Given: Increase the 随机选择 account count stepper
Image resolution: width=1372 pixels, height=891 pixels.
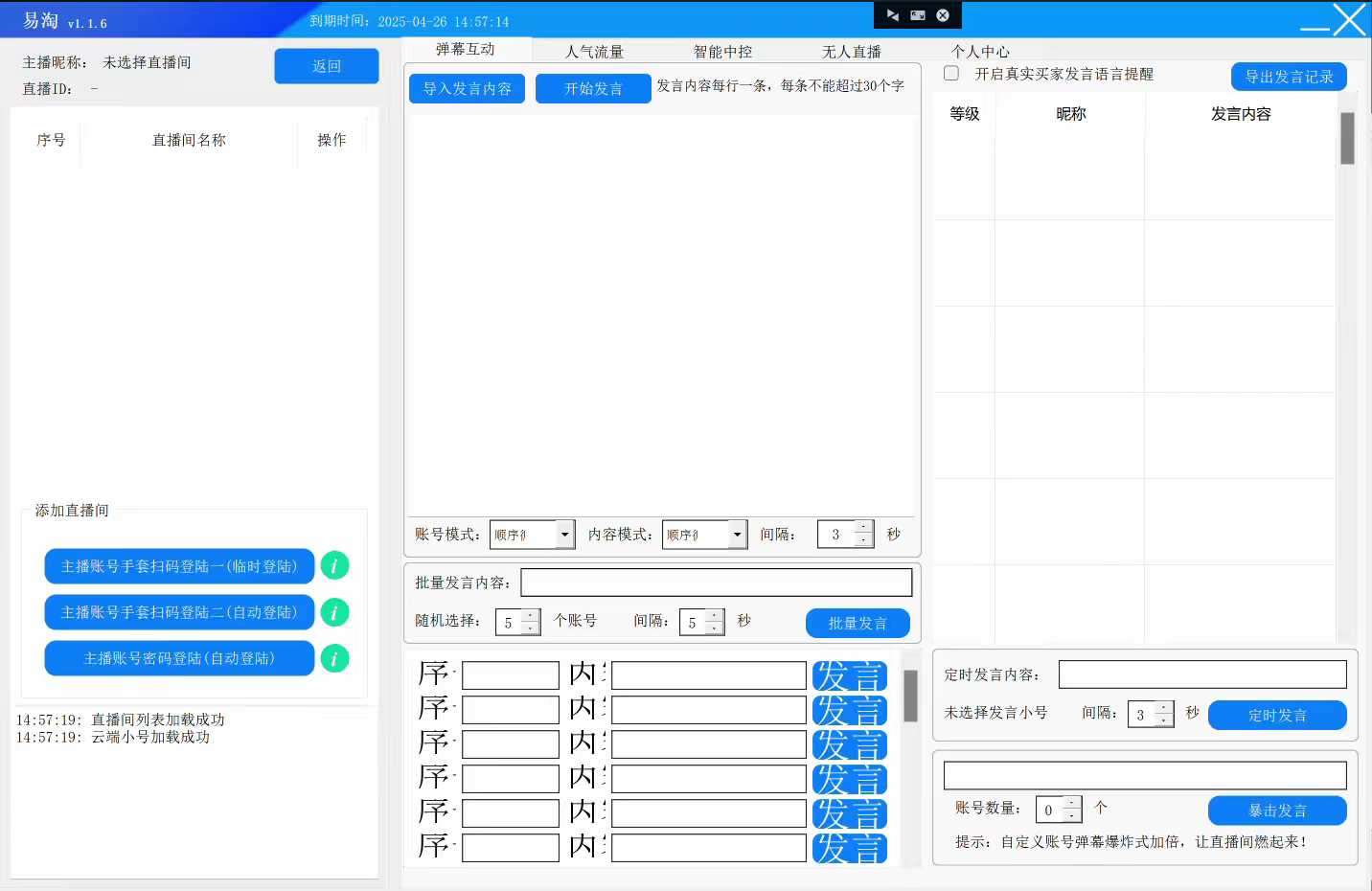Looking at the screenshot, I should (530, 615).
